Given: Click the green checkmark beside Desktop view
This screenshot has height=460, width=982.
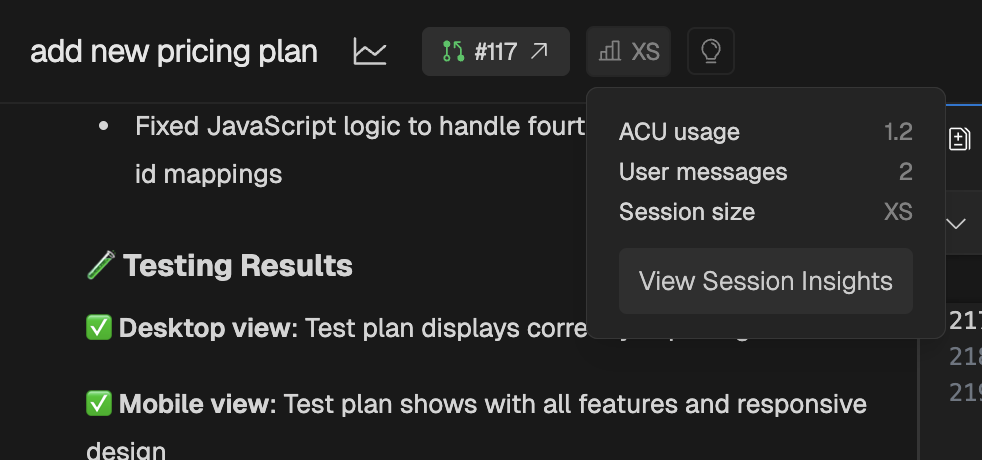Looking at the screenshot, I should pos(99,329).
